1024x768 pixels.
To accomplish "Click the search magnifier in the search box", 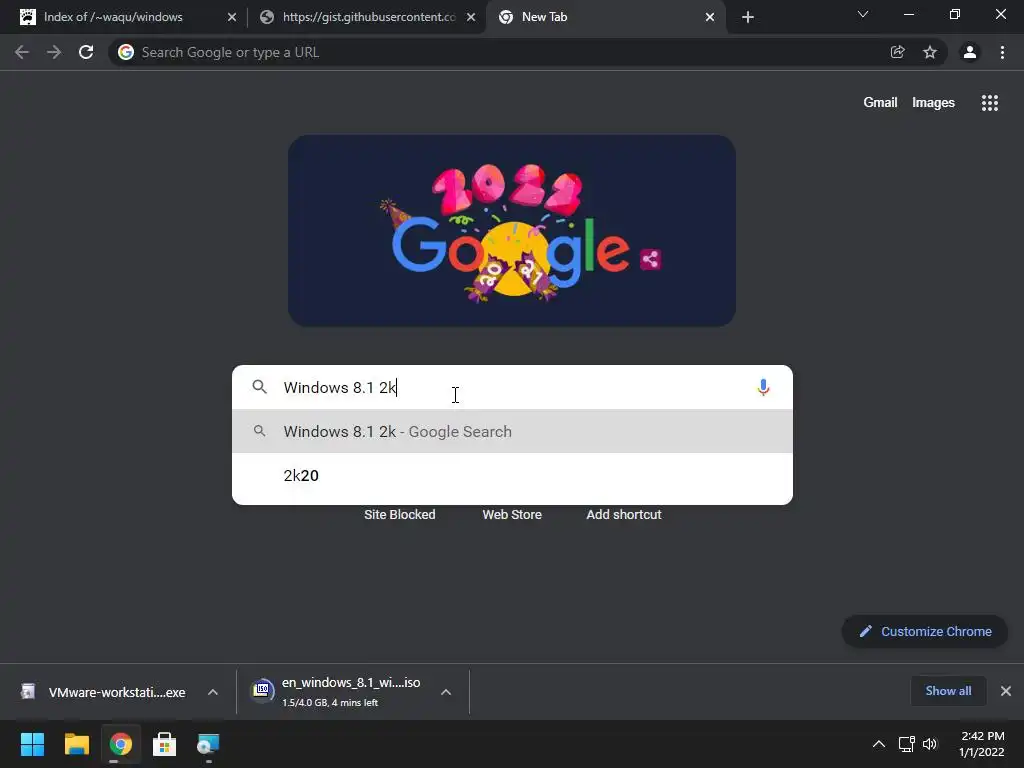I will click(x=259, y=387).
